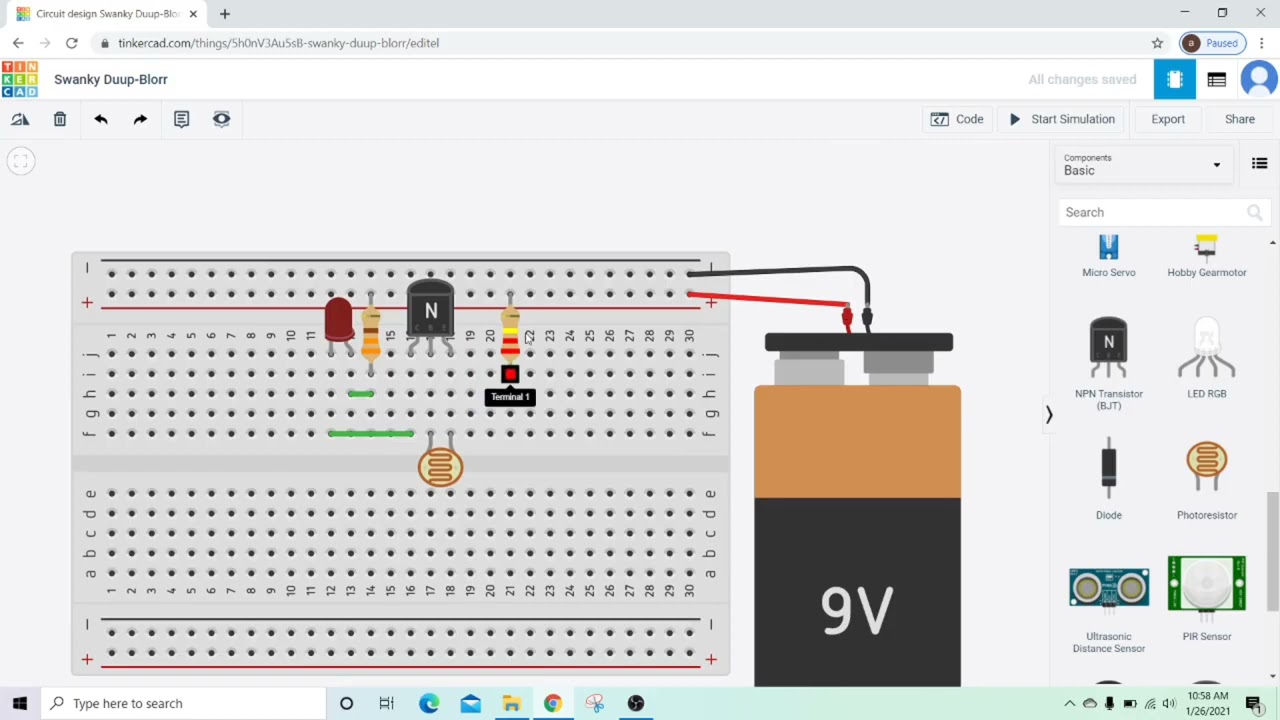1280x720 pixels.
Task: Share the design
Action: (x=1240, y=119)
